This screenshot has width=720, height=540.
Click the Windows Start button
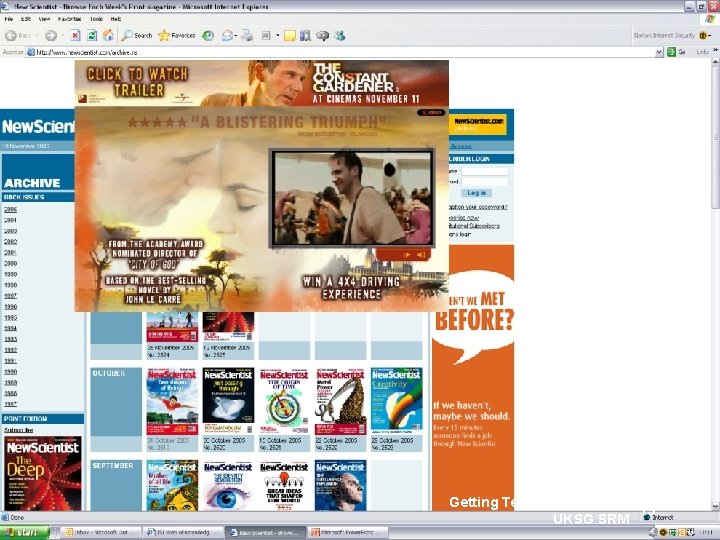[24, 533]
